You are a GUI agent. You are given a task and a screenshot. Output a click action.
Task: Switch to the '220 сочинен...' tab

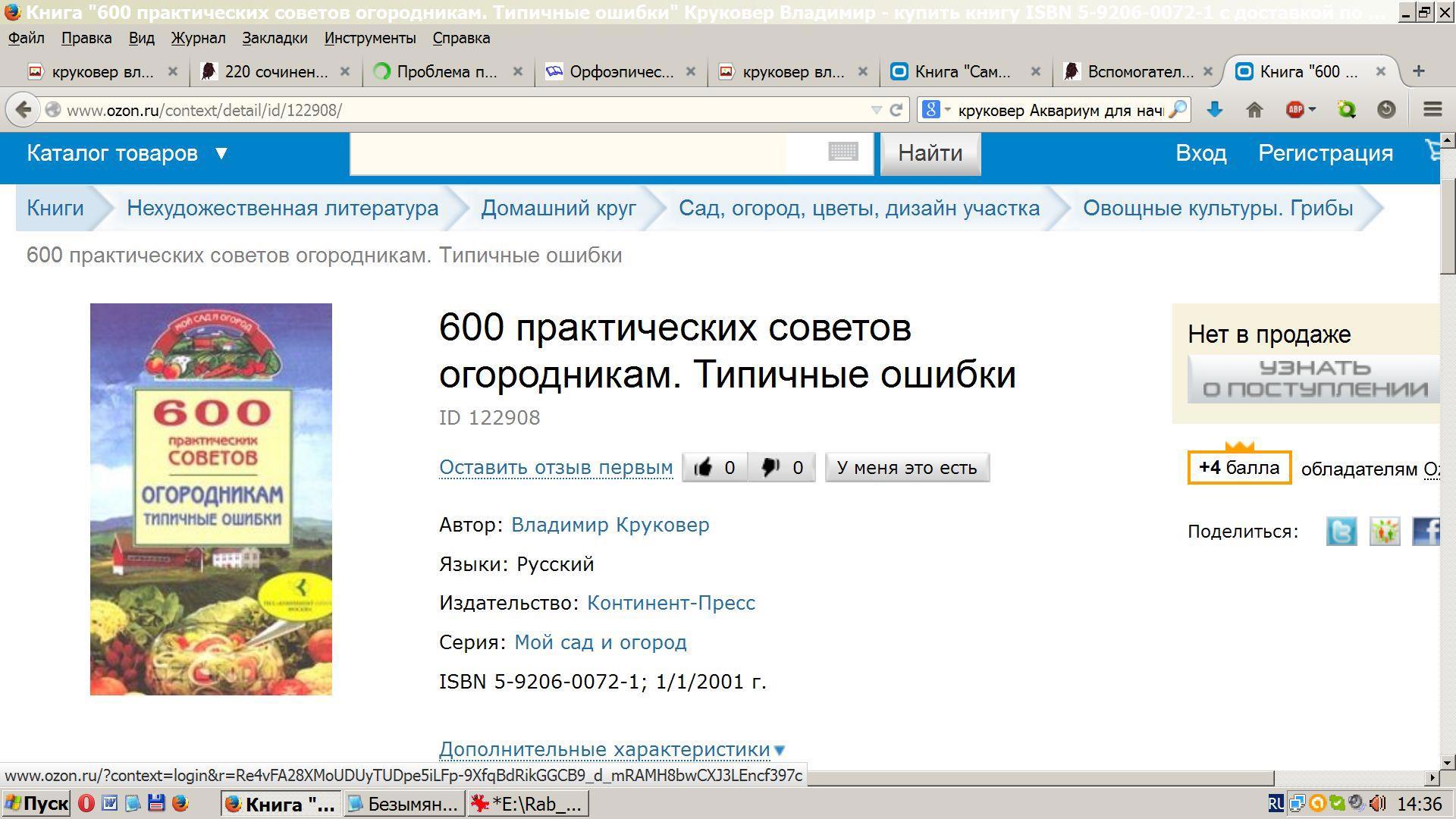coord(275,72)
